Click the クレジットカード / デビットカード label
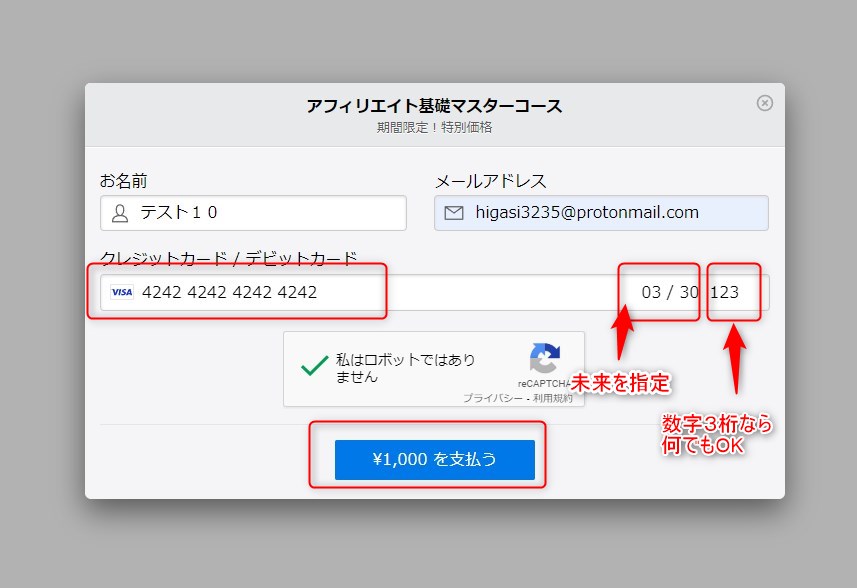Screen dimensions: 857x588 click(x=228, y=259)
